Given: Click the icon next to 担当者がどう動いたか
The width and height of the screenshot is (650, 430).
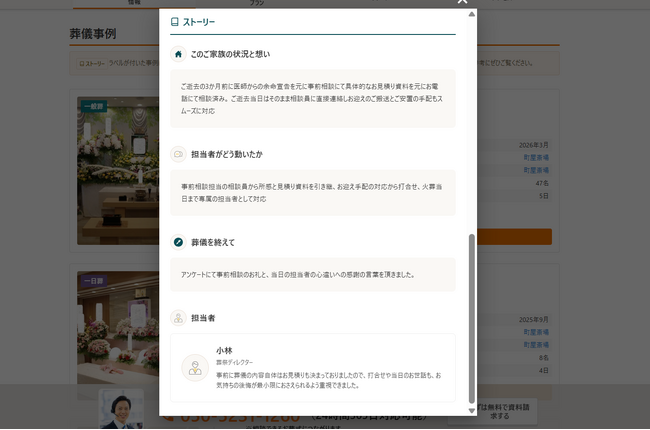Looking at the screenshot, I should pyautogui.click(x=178, y=155).
